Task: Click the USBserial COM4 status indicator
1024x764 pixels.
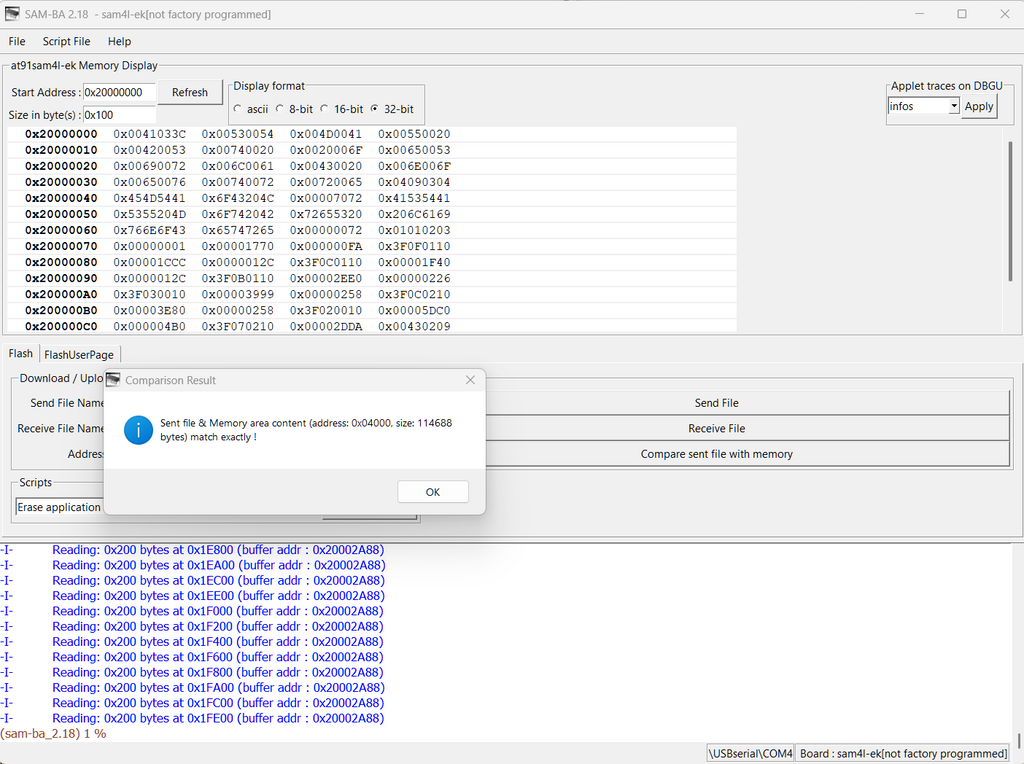Action: pos(749,753)
